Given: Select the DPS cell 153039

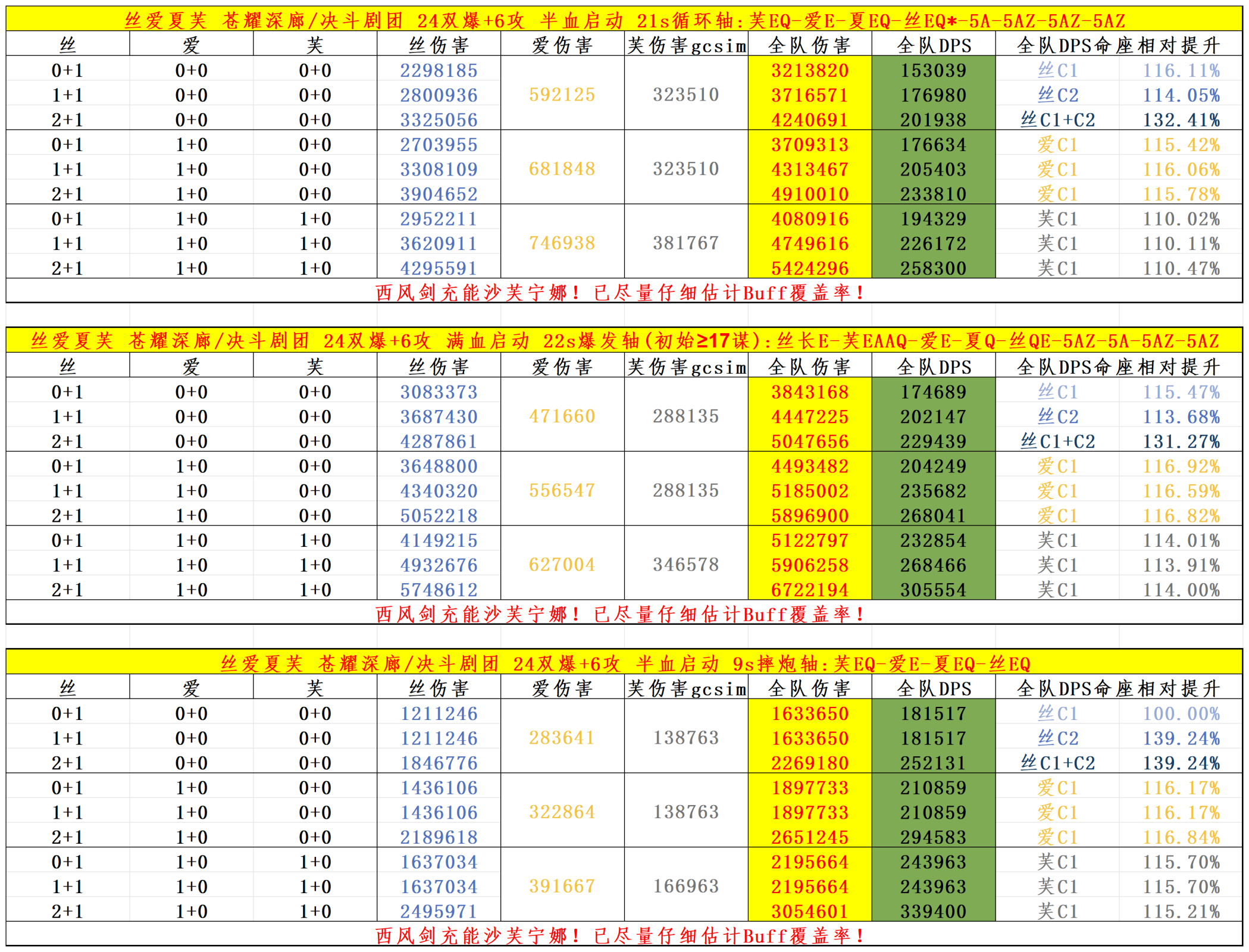Looking at the screenshot, I should [x=933, y=70].
